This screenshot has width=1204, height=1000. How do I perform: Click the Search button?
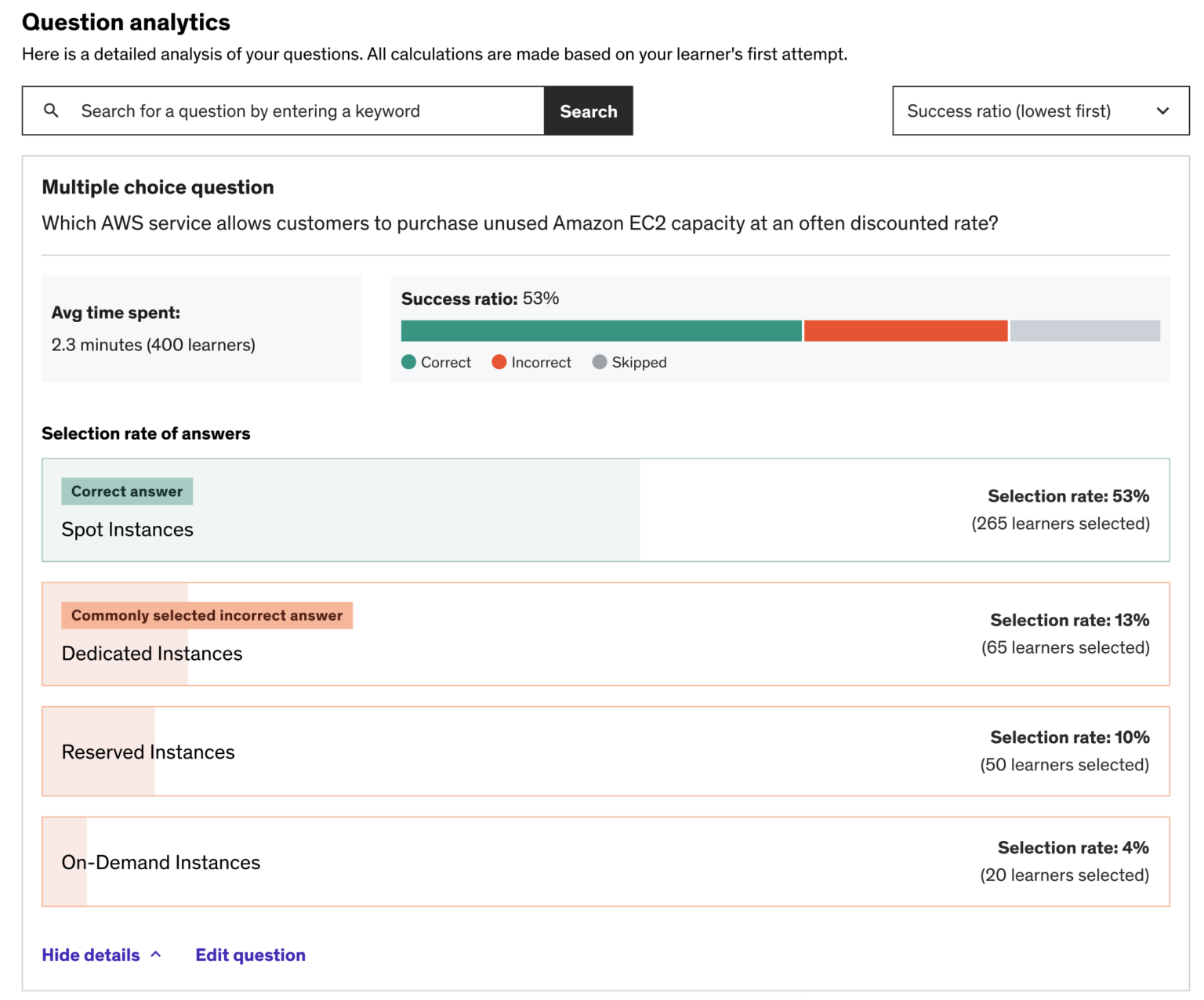(588, 111)
